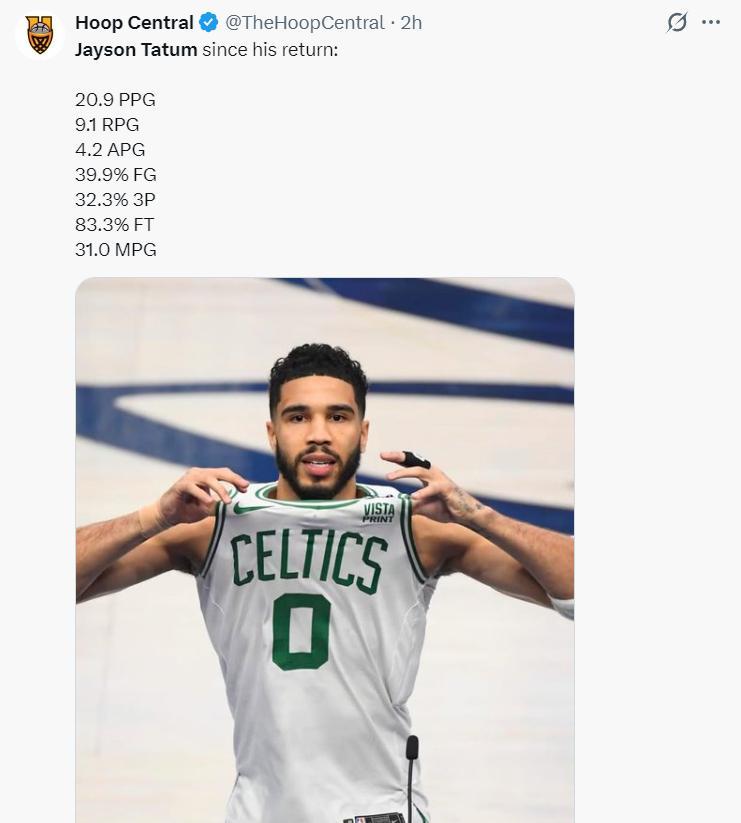The height and width of the screenshot is (823, 741).
Task: Click the 83.3% FT stat line
Action: [x=114, y=225]
